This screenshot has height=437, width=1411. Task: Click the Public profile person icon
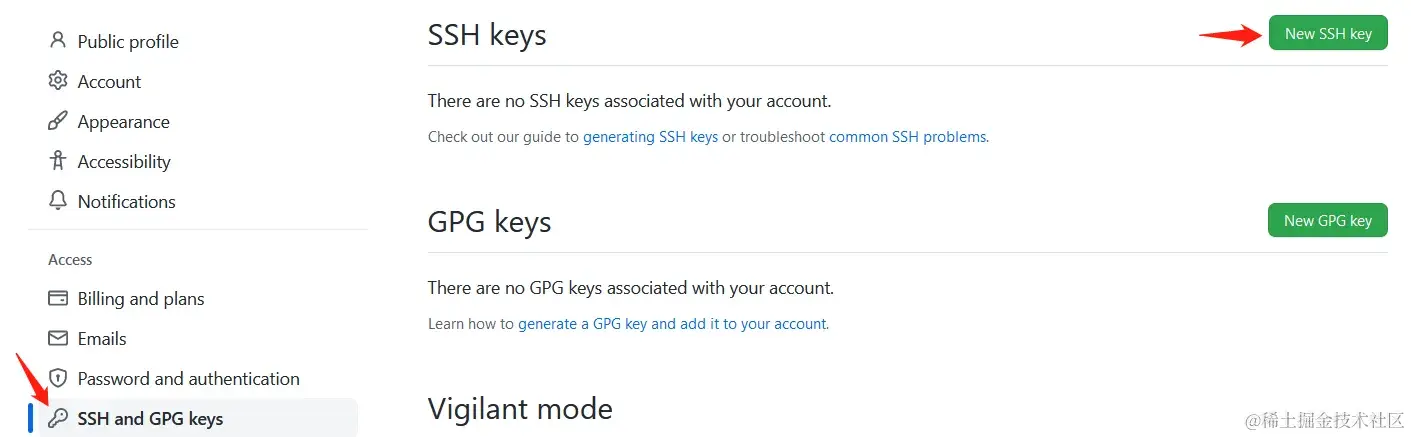coord(58,41)
